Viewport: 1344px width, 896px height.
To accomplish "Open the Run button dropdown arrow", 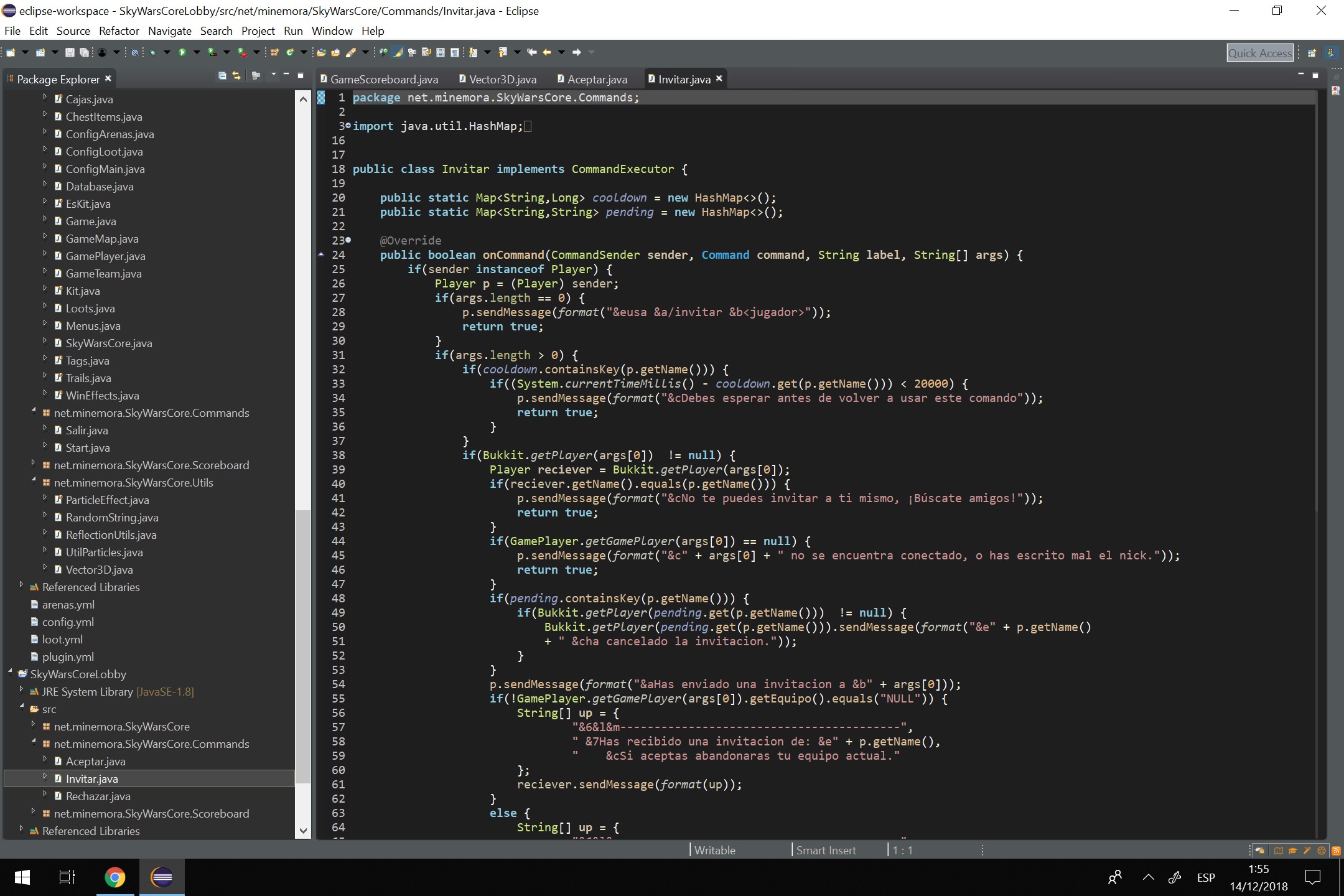I will 197,52.
